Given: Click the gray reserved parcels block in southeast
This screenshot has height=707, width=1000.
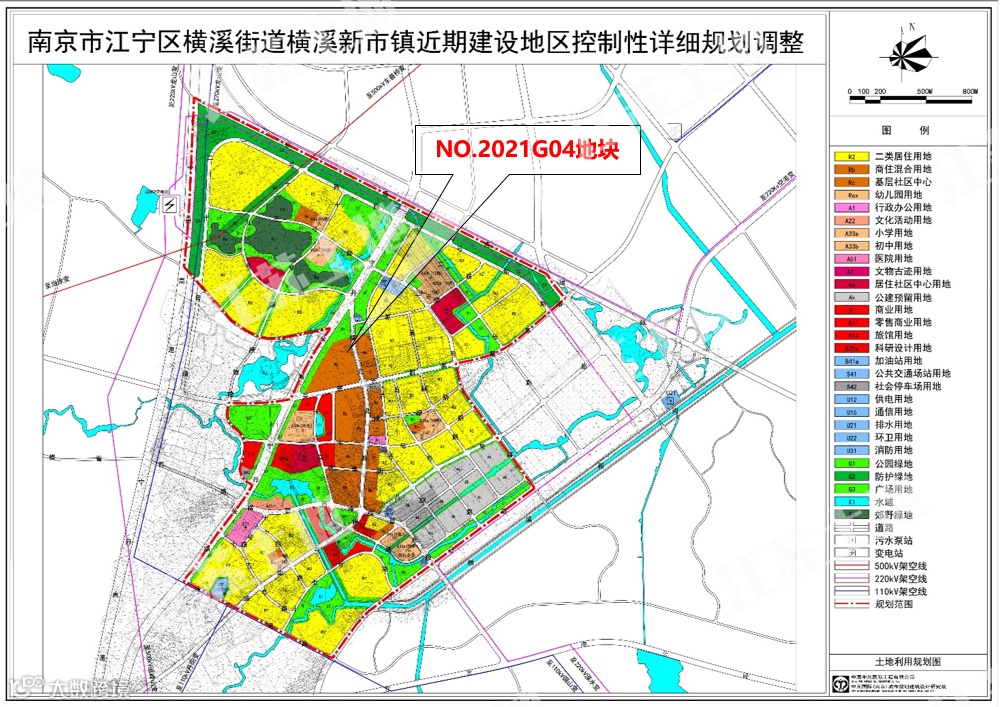Looking at the screenshot, I should [x=453, y=494].
